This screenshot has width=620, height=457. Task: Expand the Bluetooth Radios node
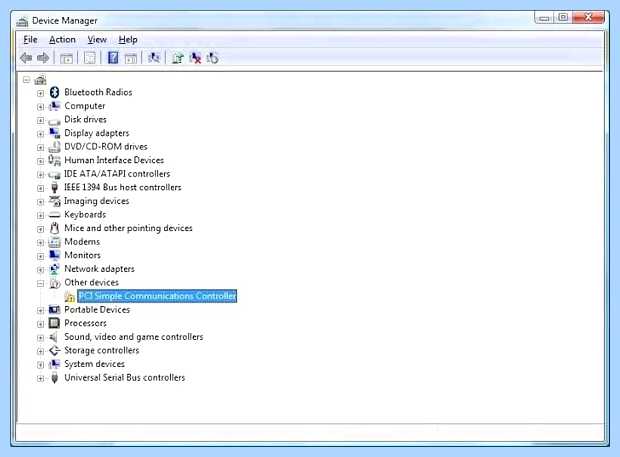40,93
